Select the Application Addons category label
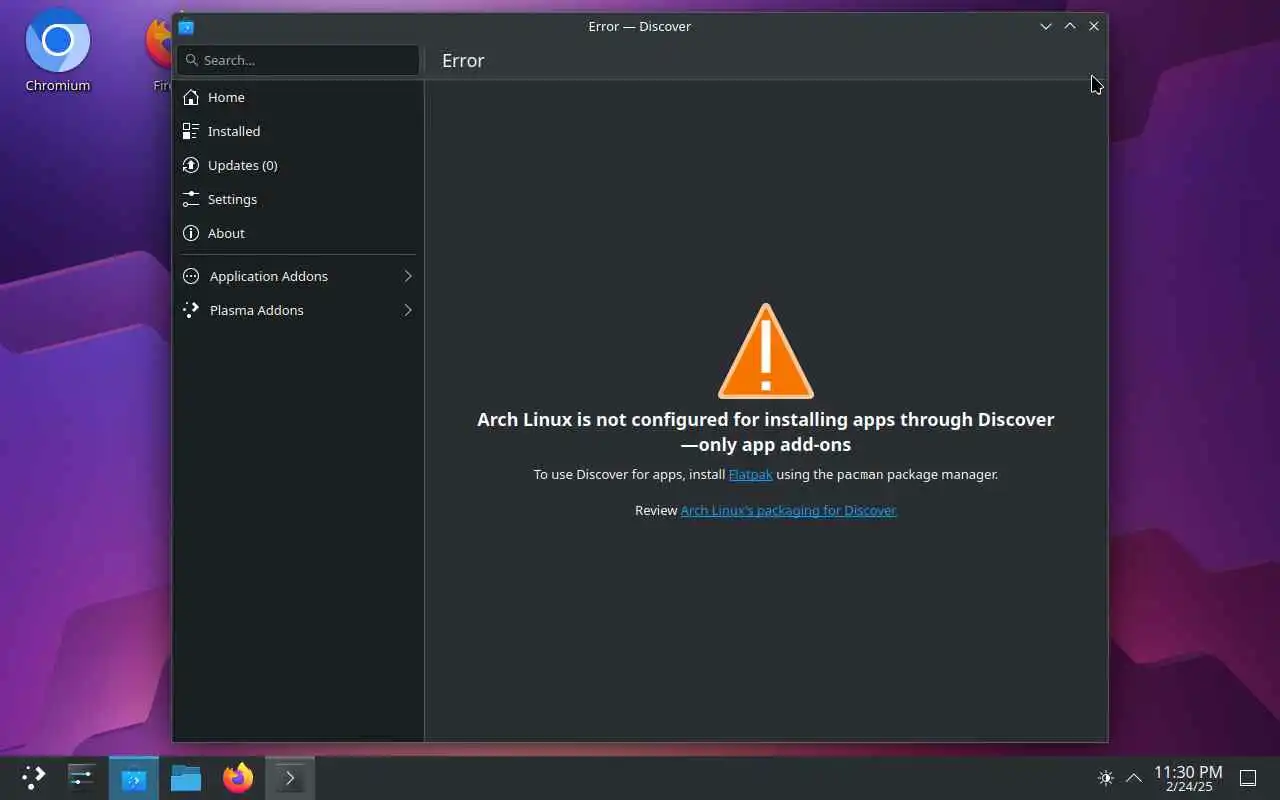 click(269, 276)
